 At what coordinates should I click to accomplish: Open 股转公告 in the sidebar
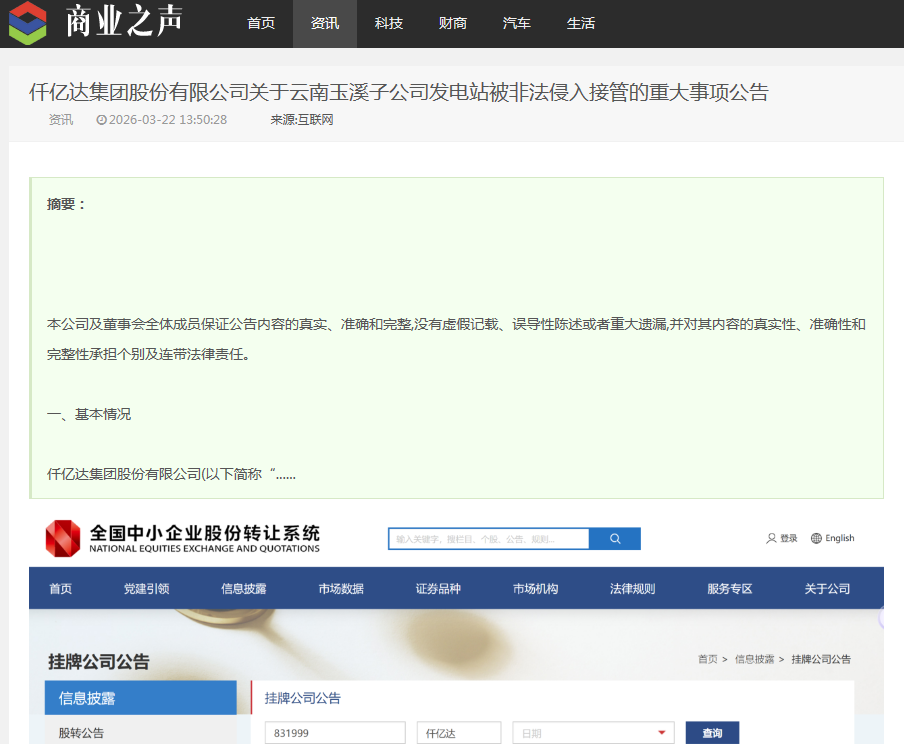point(81,733)
